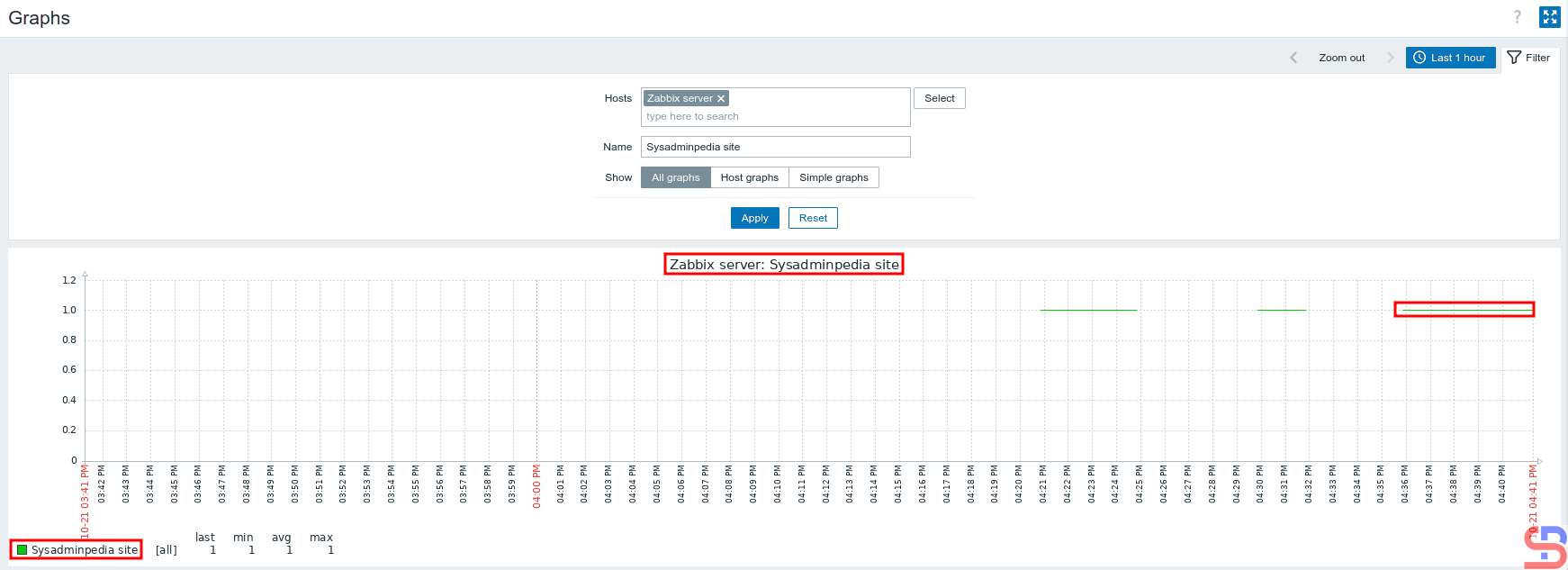Image resolution: width=1568 pixels, height=570 pixels.
Task: Show Simple graphs only
Action: pos(834,177)
